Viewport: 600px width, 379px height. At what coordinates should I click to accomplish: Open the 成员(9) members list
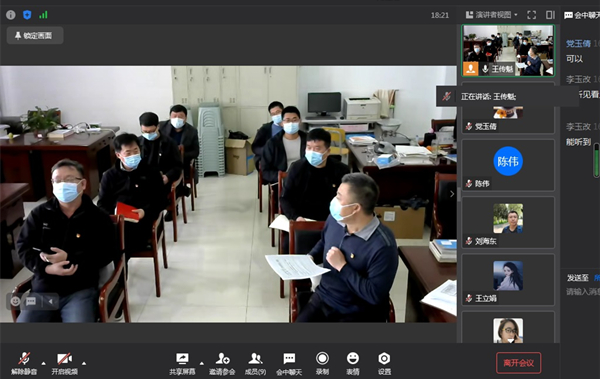pyautogui.click(x=255, y=363)
